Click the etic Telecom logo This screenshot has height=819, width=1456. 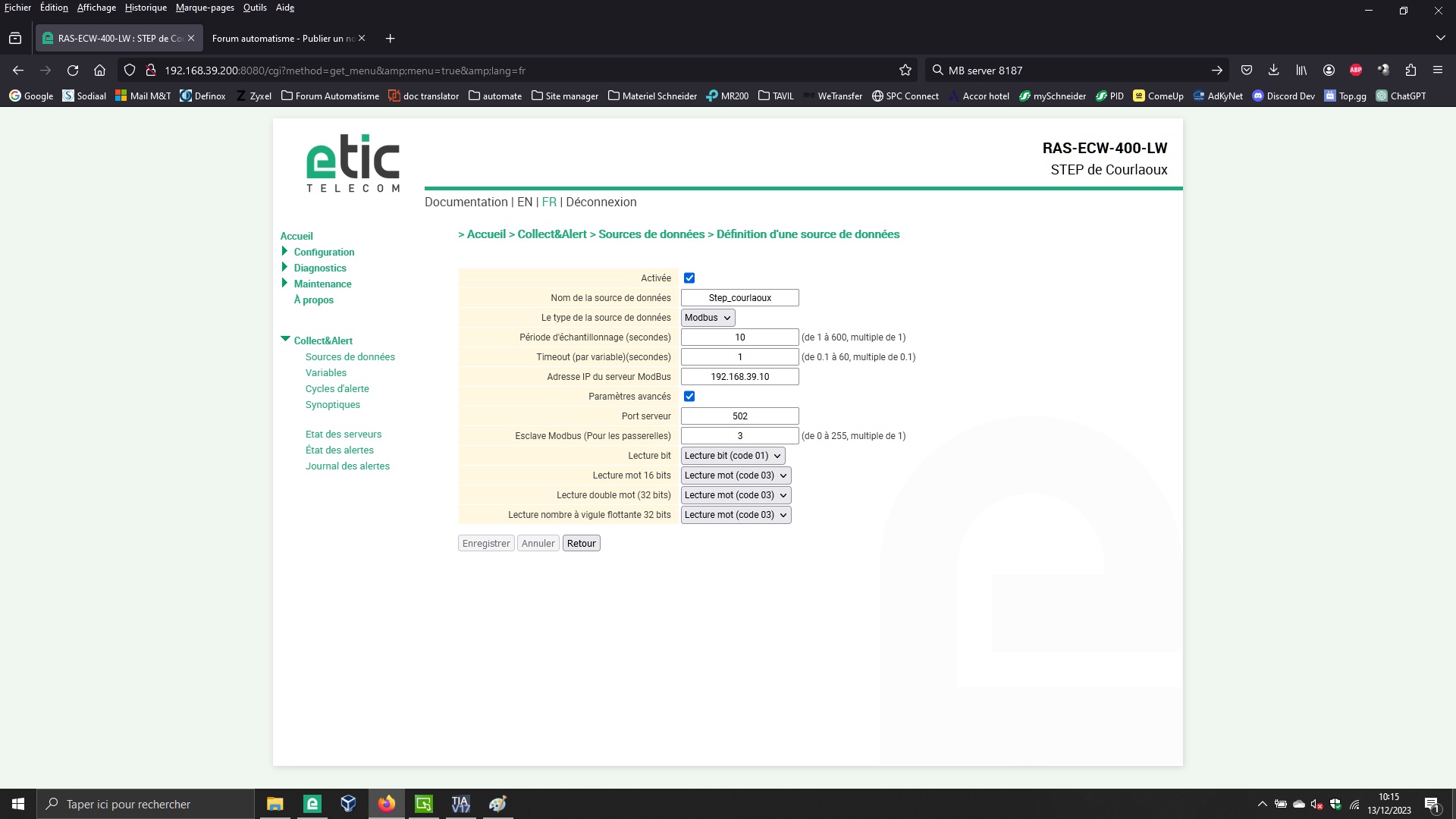(353, 163)
